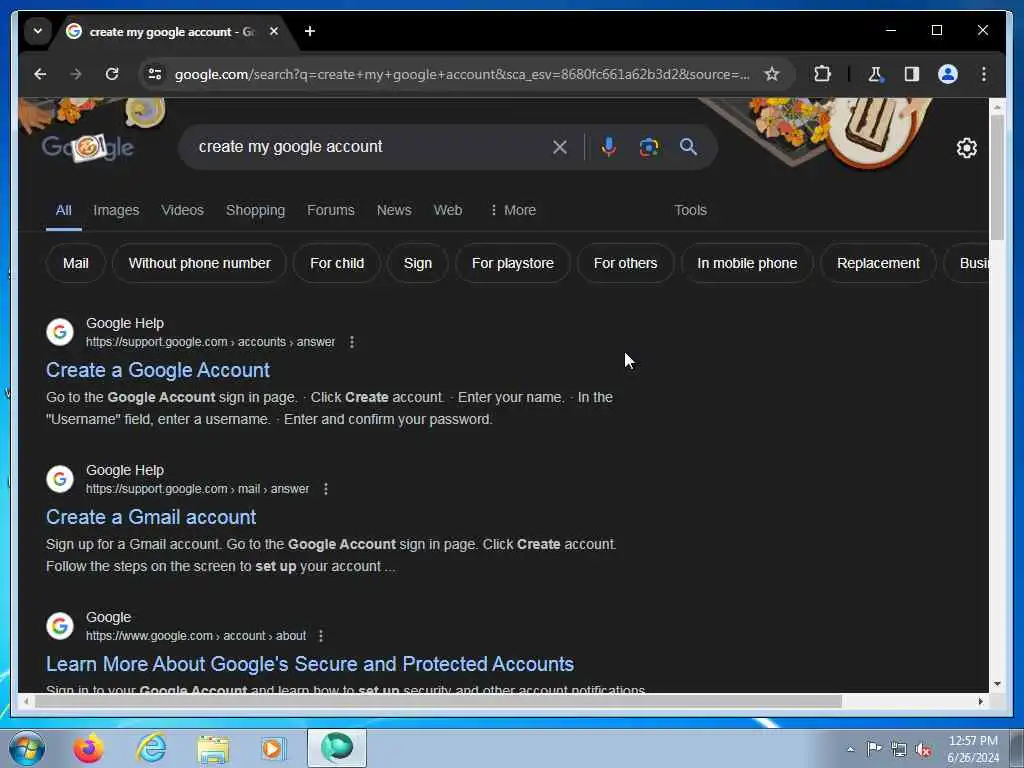Select the 'For child' chip
The height and width of the screenshot is (768, 1024).
click(x=337, y=263)
